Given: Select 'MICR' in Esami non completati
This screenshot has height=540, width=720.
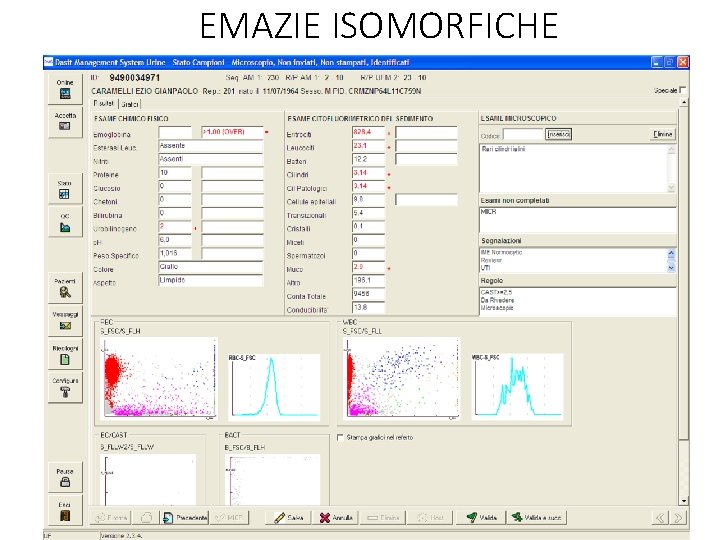Looking at the screenshot, I should [x=488, y=212].
